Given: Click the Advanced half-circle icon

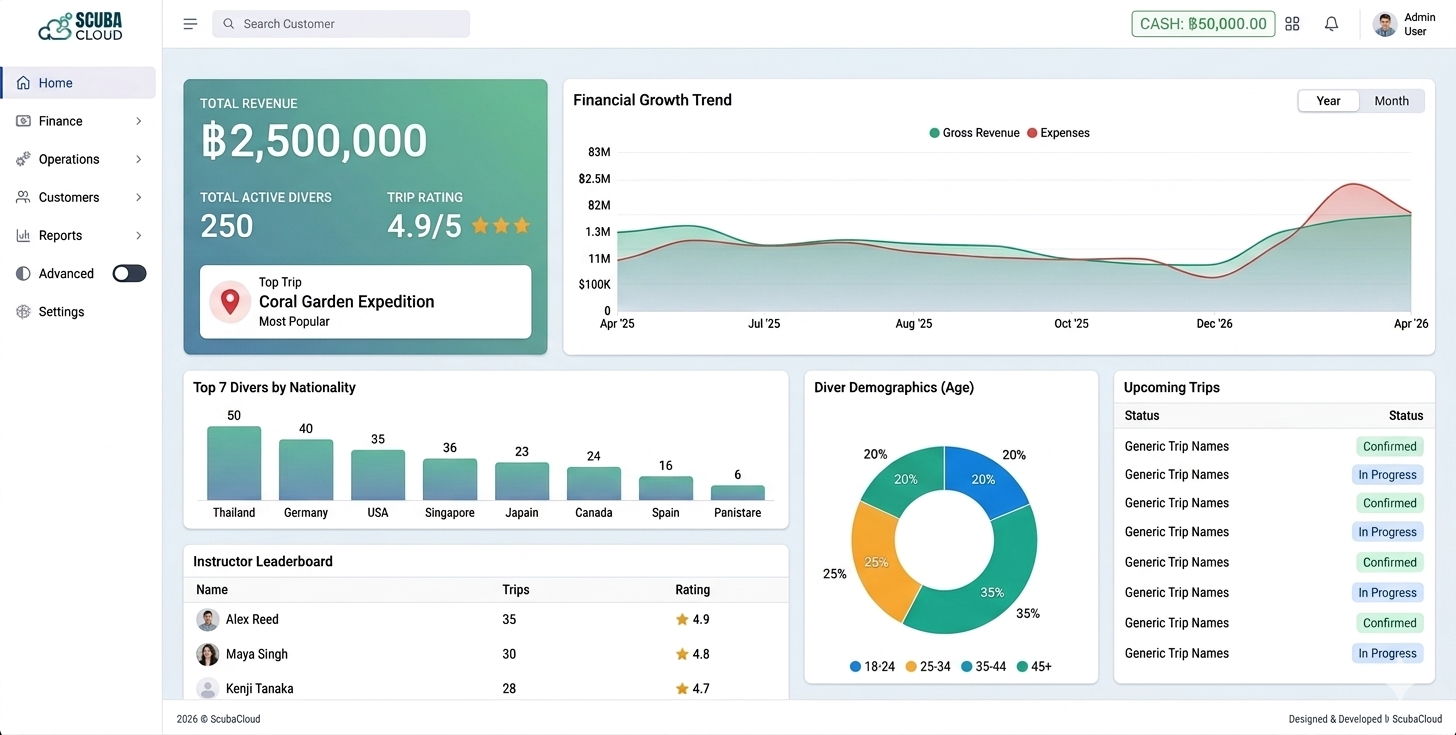Looking at the screenshot, I should tap(24, 273).
